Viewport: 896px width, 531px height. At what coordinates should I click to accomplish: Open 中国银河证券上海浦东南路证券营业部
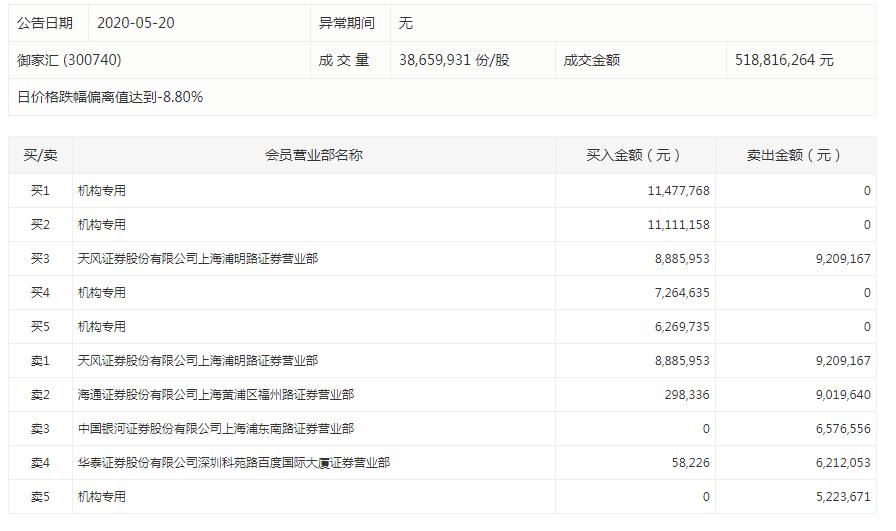(215, 428)
